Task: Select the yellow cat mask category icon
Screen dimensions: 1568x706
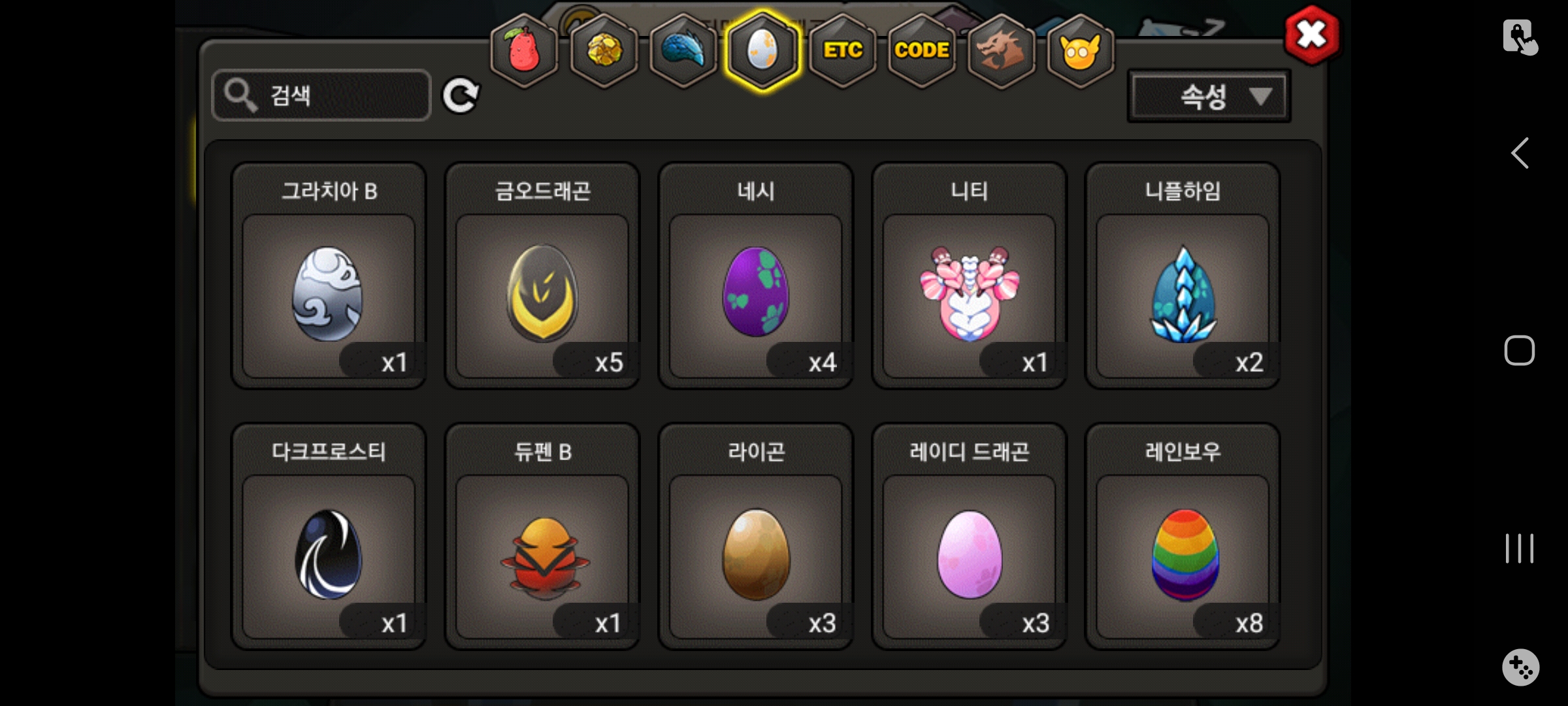Action: [x=1081, y=50]
